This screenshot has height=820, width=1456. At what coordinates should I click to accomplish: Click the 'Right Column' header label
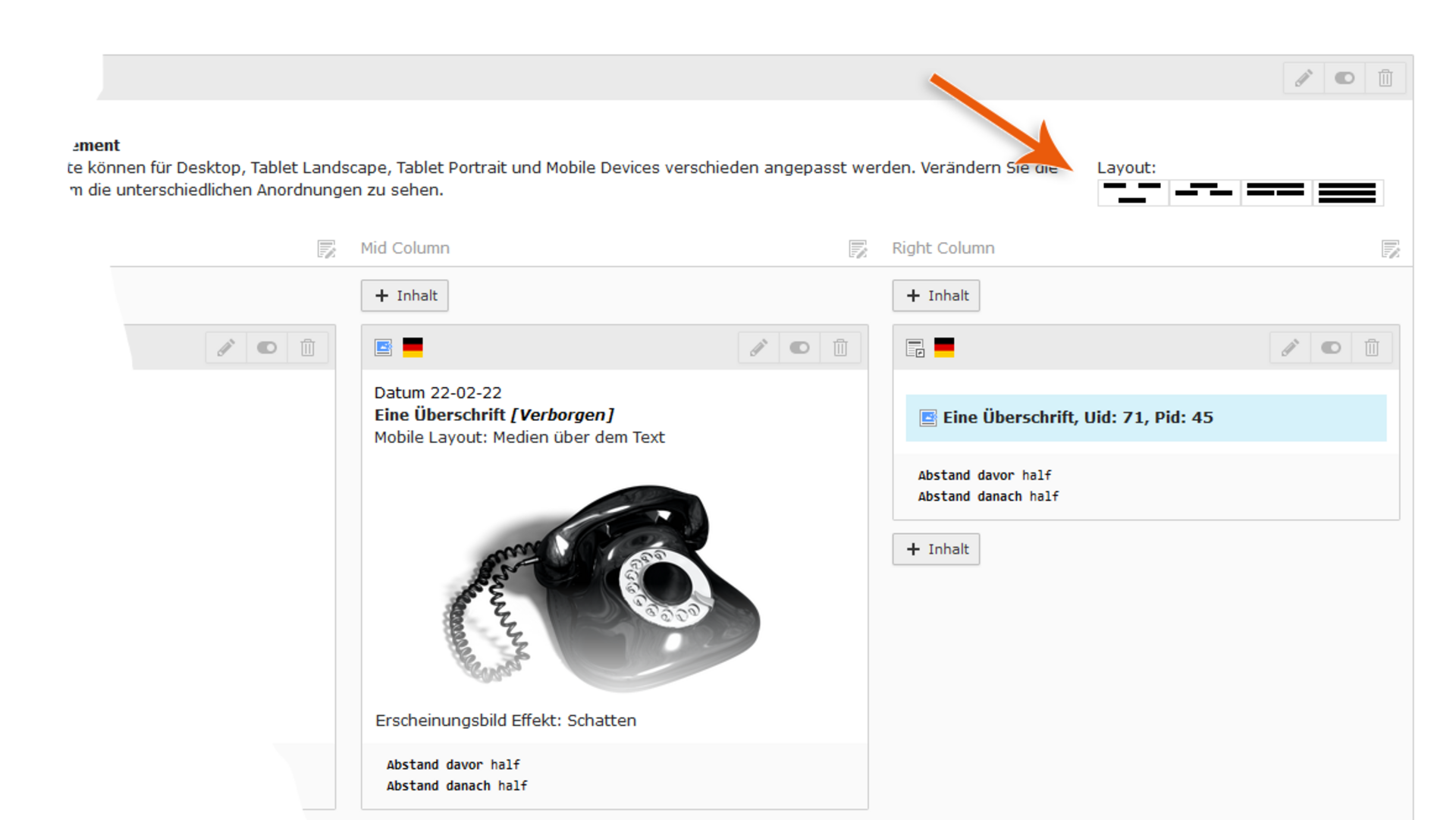(943, 248)
